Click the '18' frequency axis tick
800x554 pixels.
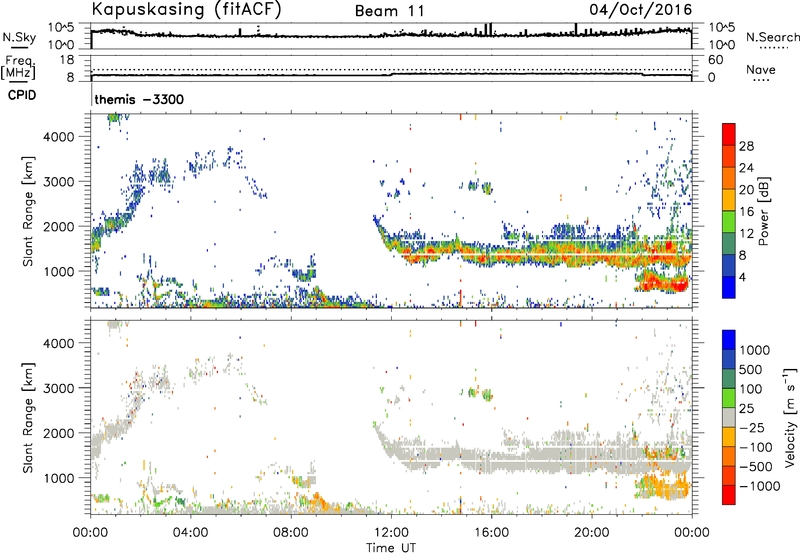click(x=67, y=60)
